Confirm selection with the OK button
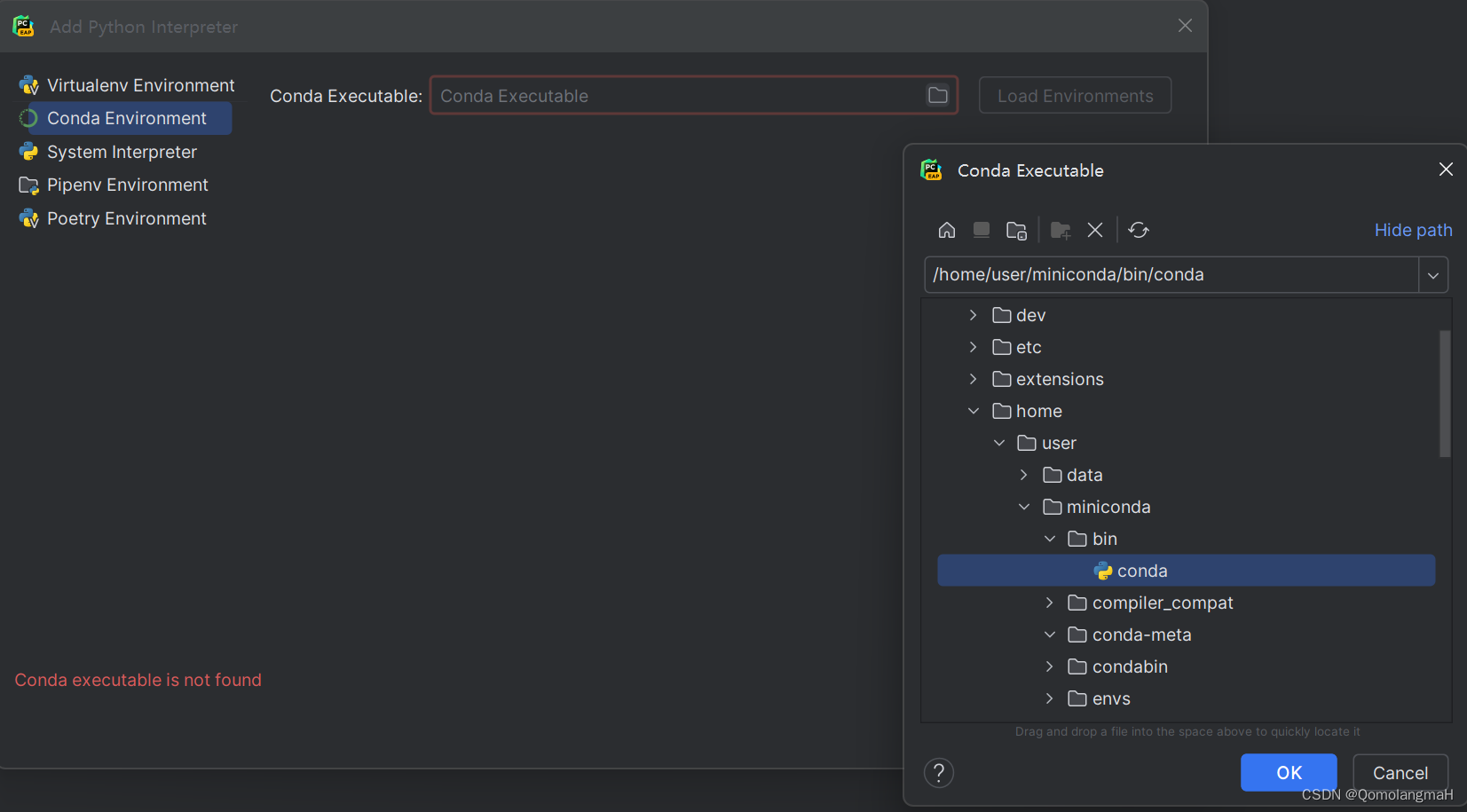The height and width of the screenshot is (812, 1467). [x=1288, y=772]
